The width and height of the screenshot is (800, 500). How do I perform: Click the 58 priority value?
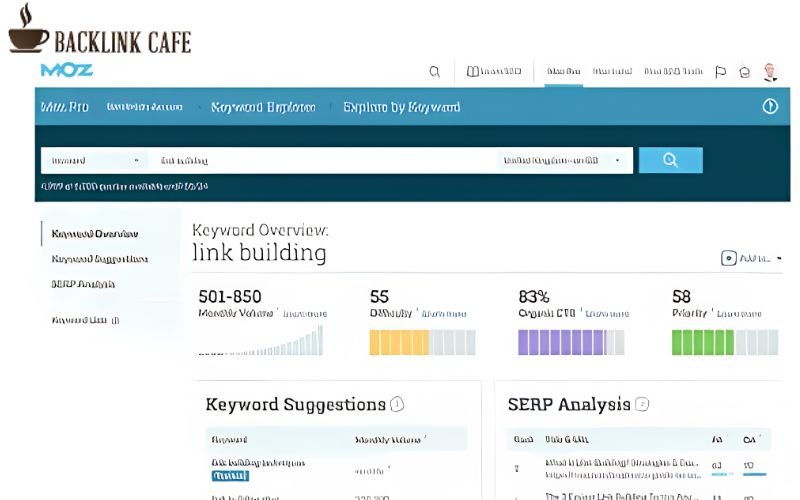click(x=681, y=296)
